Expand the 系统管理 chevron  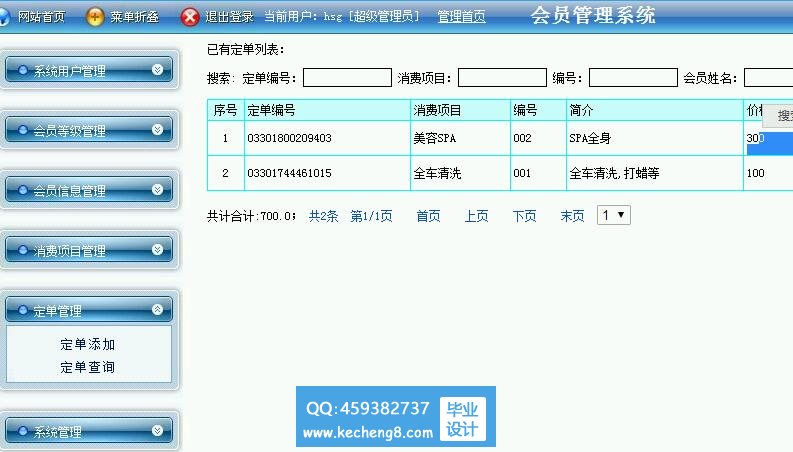coord(157,430)
